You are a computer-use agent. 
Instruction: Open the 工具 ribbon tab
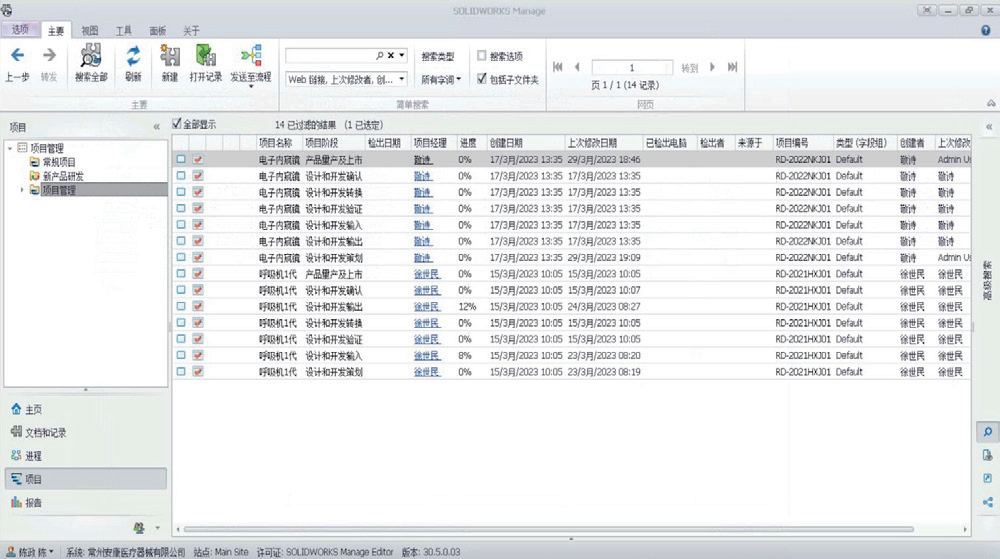pos(123,31)
